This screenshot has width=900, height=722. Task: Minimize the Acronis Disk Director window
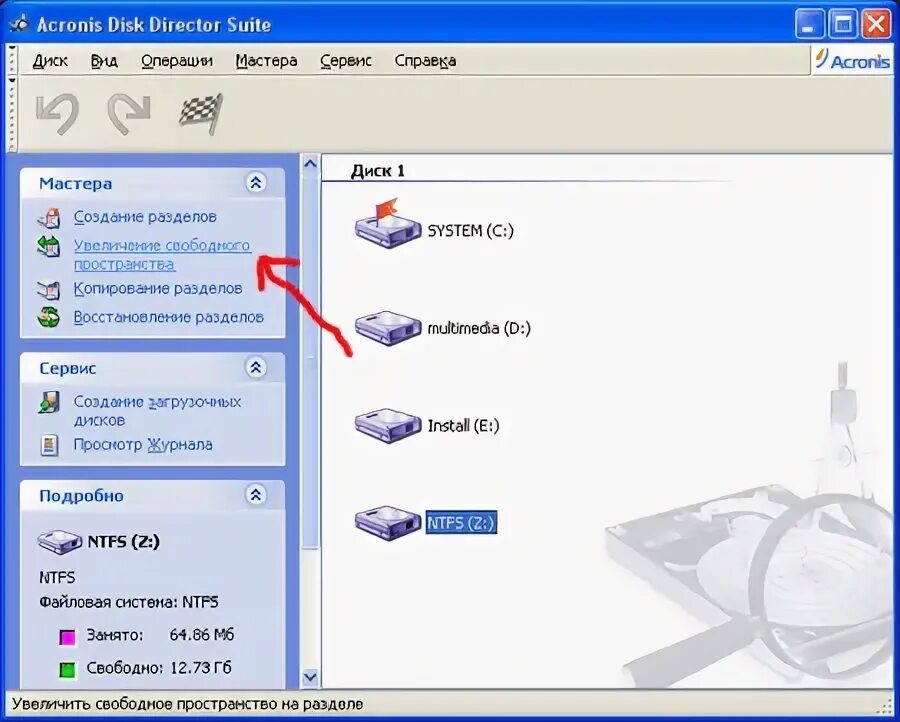pos(809,25)
